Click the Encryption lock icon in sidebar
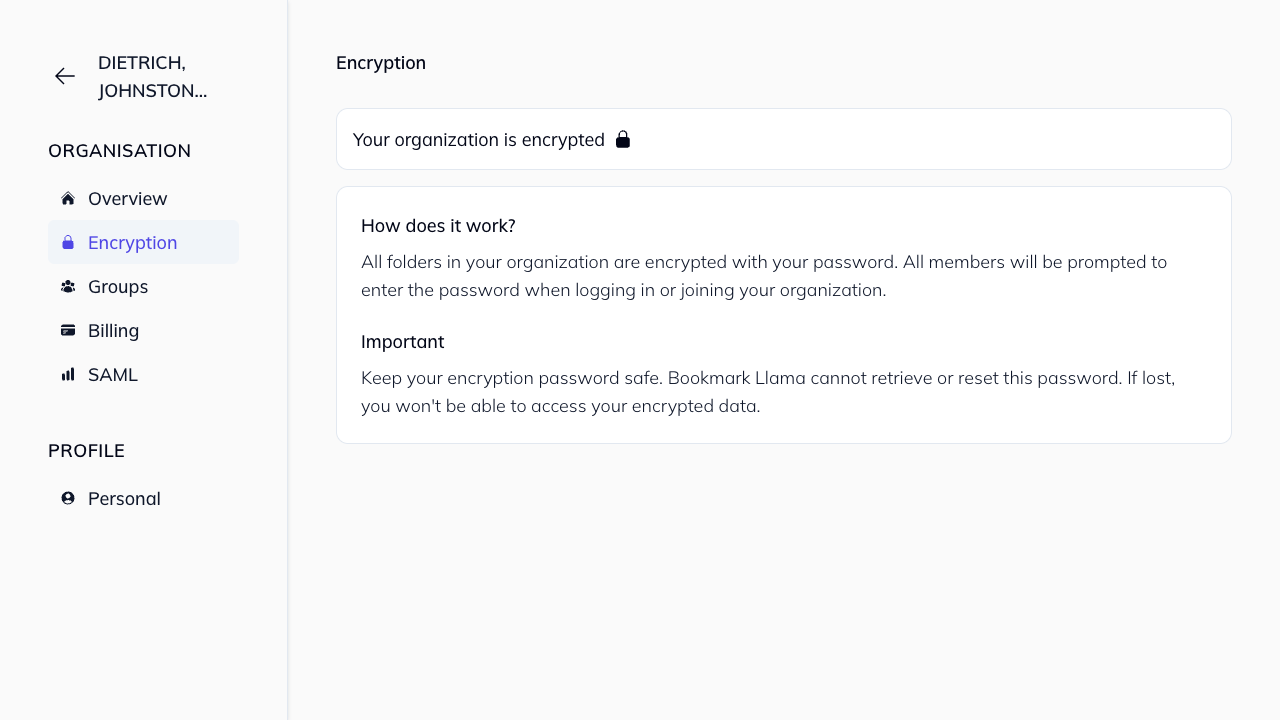 [x=68, y=242]
